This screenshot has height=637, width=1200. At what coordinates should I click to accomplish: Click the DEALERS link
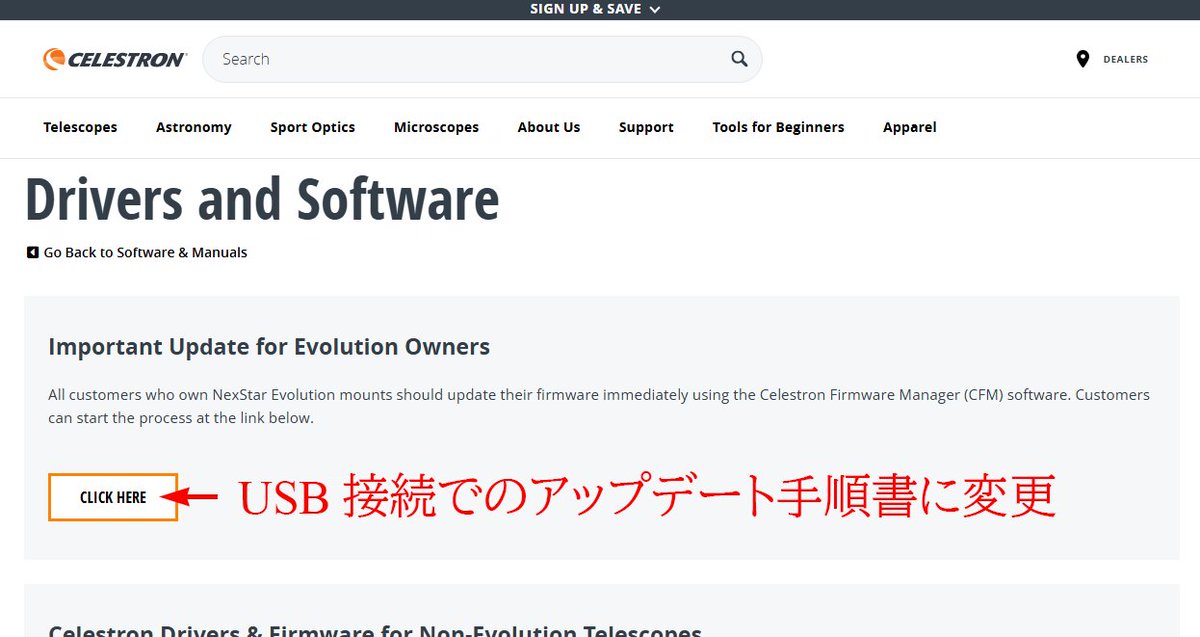(1125, 60)
